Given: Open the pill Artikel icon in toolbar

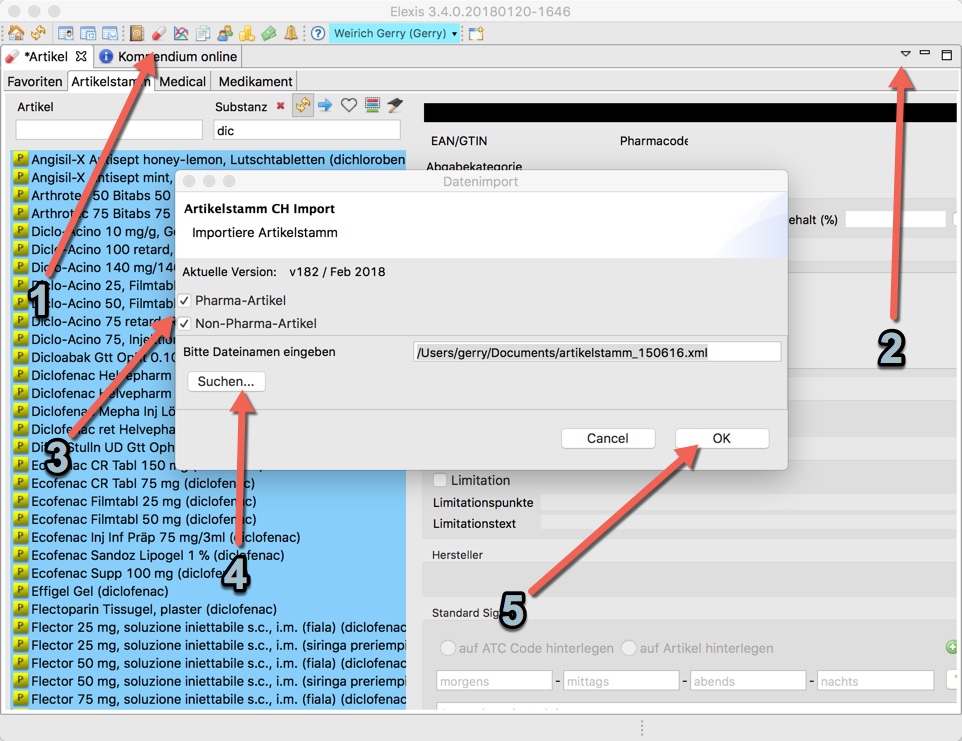Looking at the screenshot, I should 158,33.
